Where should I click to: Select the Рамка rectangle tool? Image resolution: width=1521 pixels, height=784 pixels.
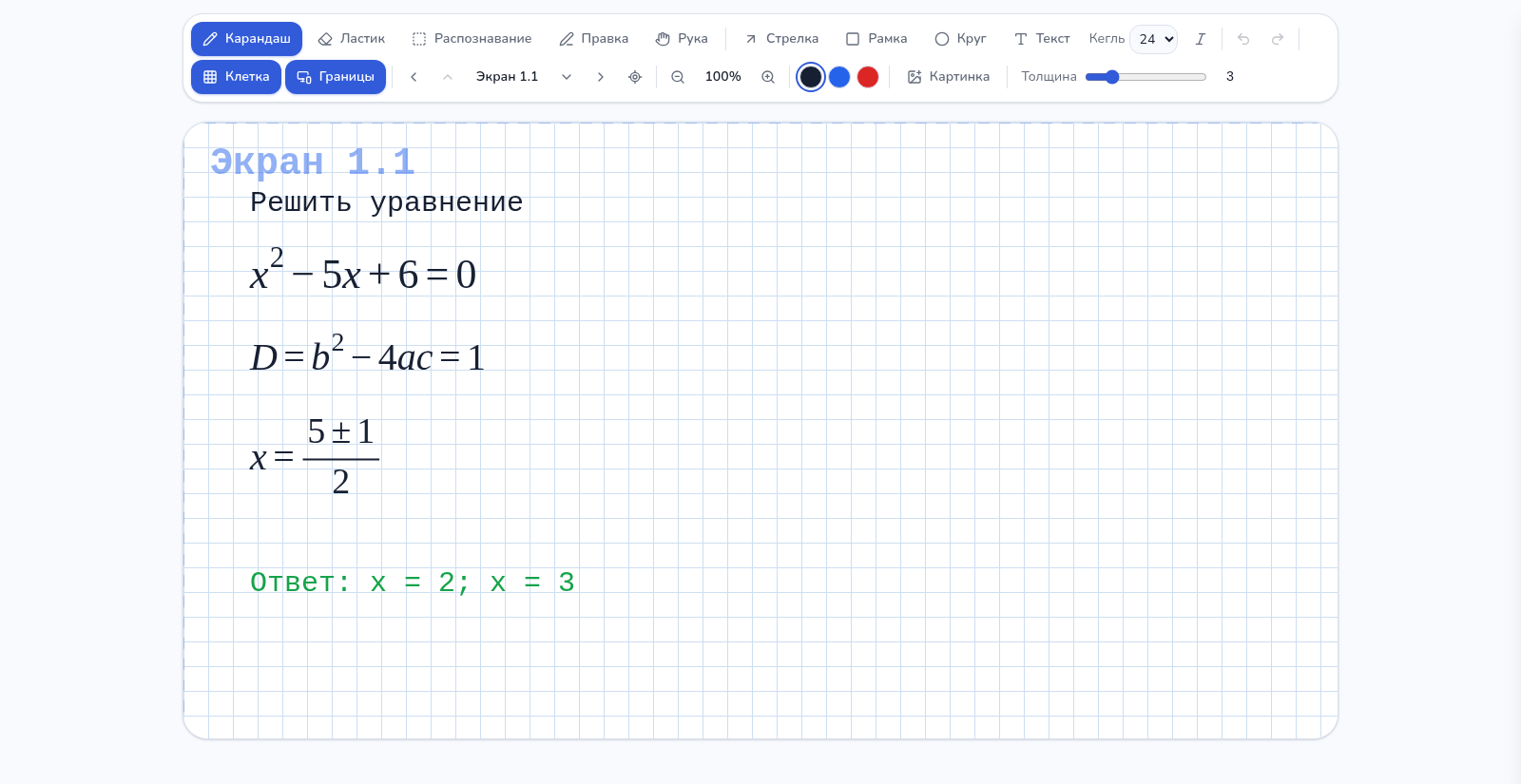pos(876,39)
